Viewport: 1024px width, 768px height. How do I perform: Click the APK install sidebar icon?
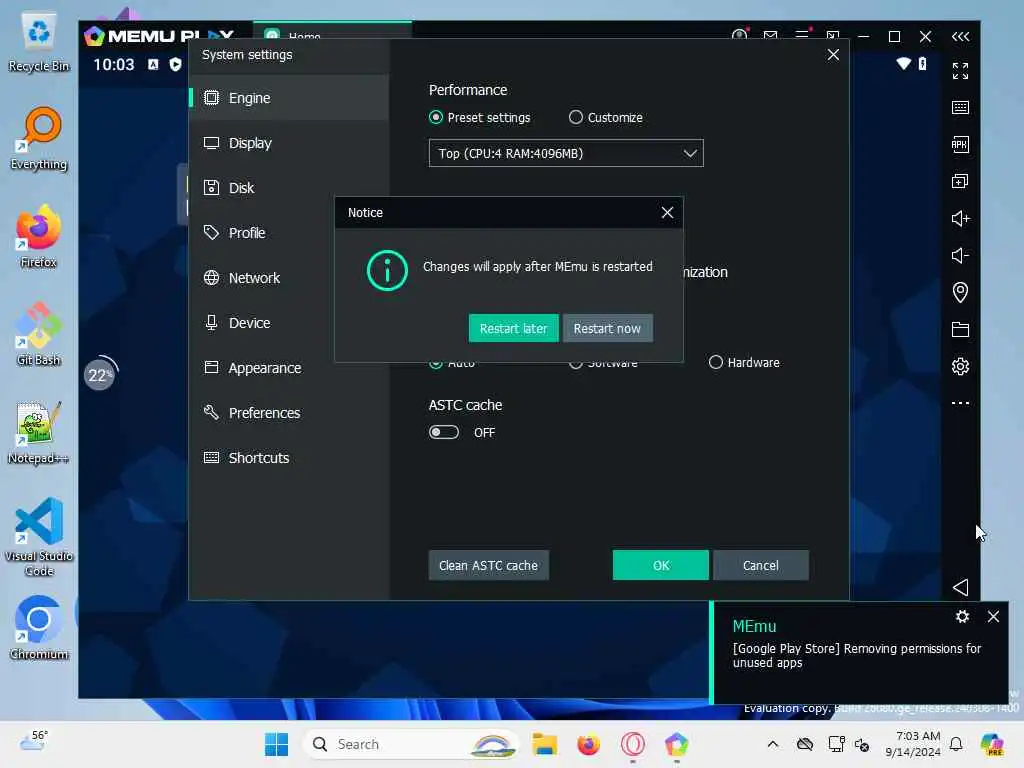click(x=960, y=144)
